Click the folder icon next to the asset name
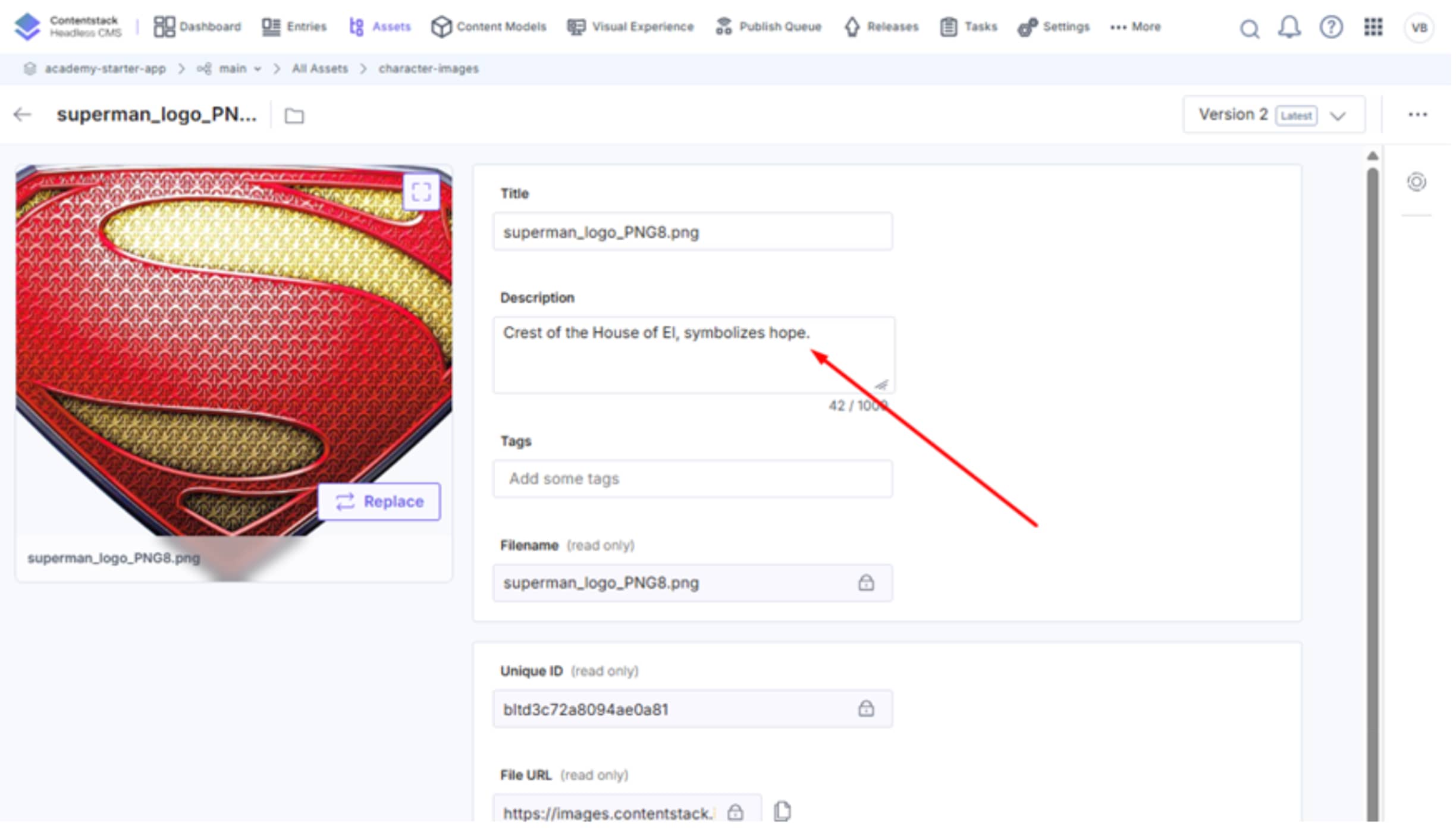 click(294, 115)
